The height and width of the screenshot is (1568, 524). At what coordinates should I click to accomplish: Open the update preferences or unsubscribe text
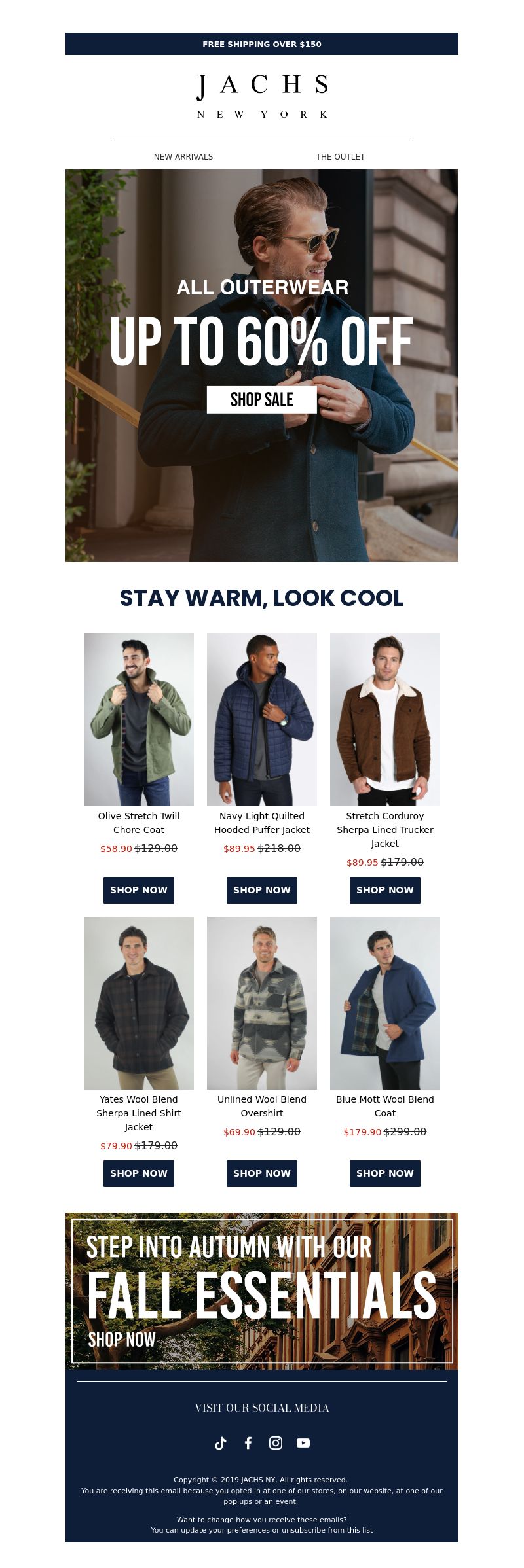pos(262,1530)
